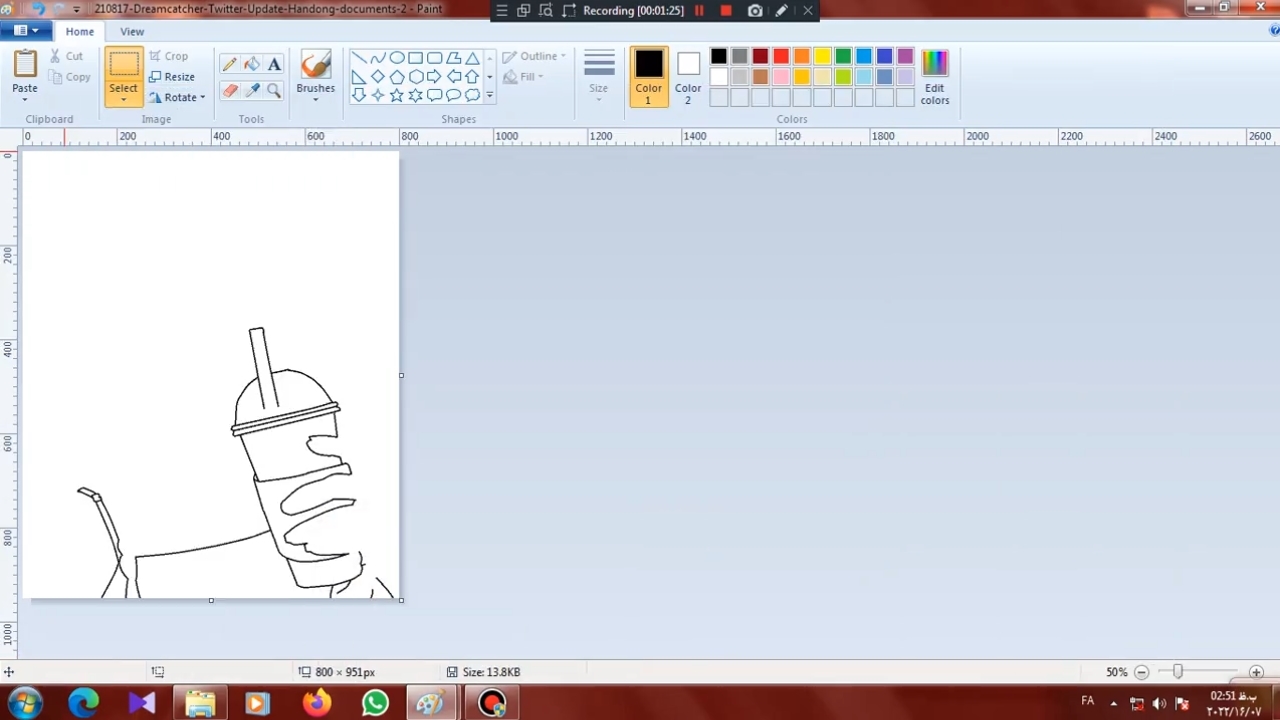Screen dimensions: 1280x720
Task: Open WhatsApp from the taskbar
Action: pos(375,703)
